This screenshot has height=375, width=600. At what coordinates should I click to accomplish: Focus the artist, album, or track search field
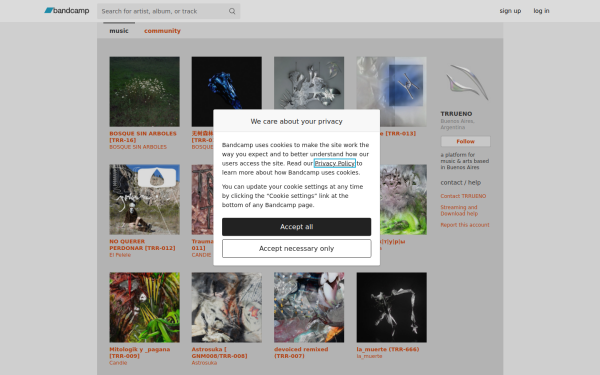pos(168,11)
